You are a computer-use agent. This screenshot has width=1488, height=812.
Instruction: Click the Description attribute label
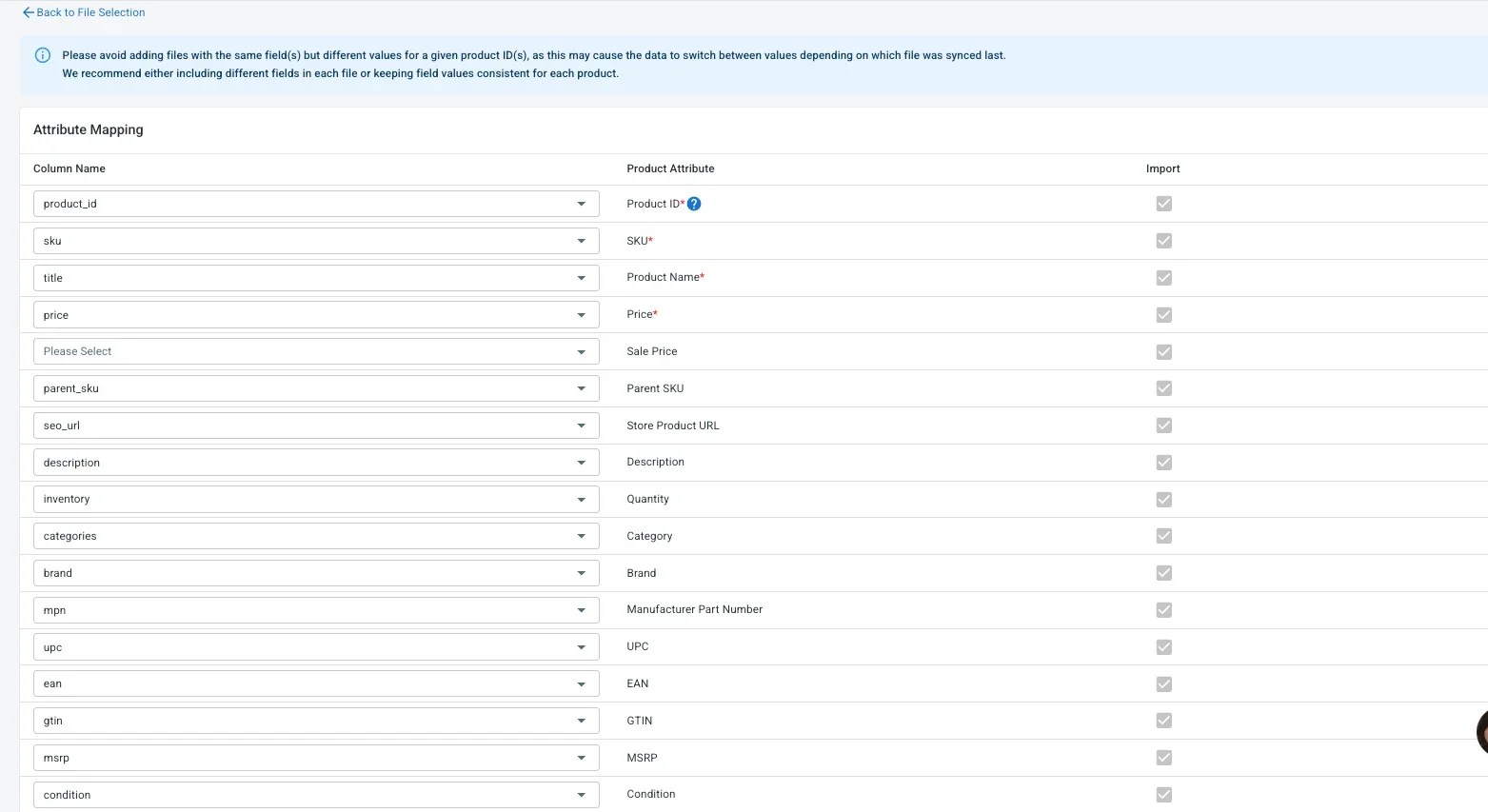[x=656, y=462]
